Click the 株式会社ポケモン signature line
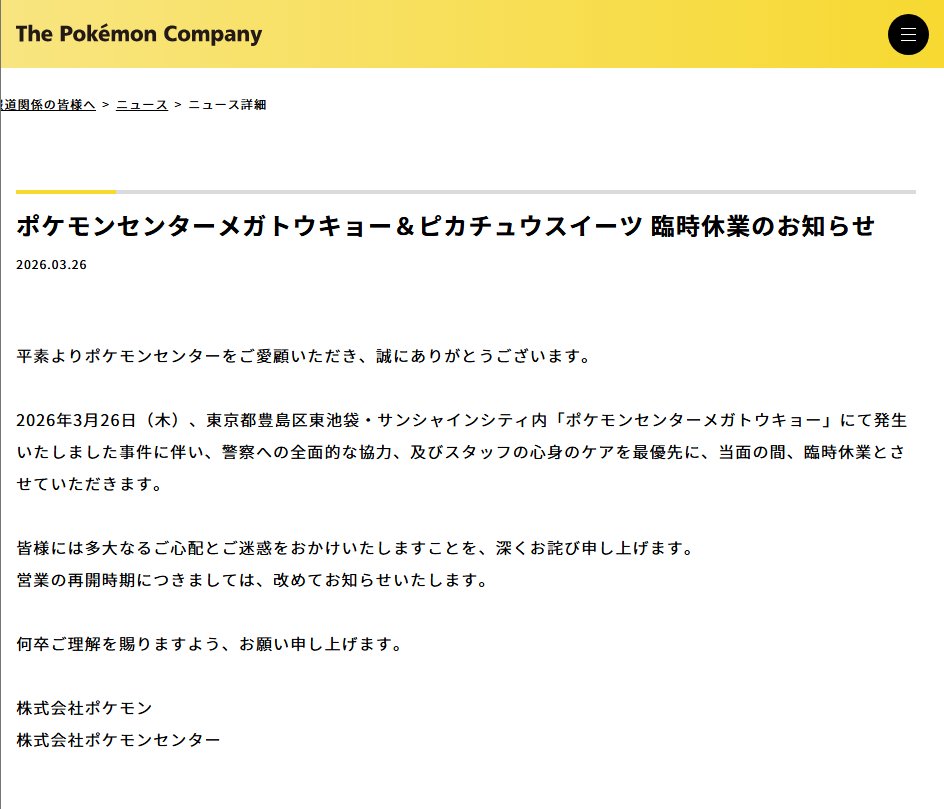Screen dimensions: 944x809 point(85,708)
